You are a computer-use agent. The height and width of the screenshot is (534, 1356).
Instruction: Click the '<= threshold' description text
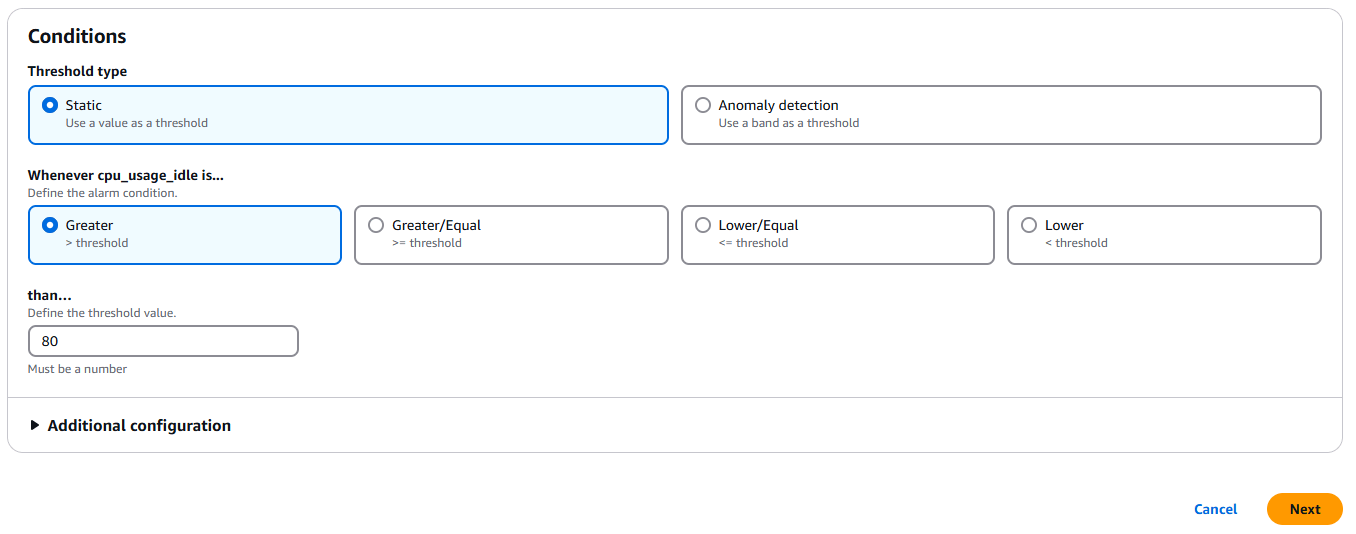pyautogui.click(x=753, y=243)
